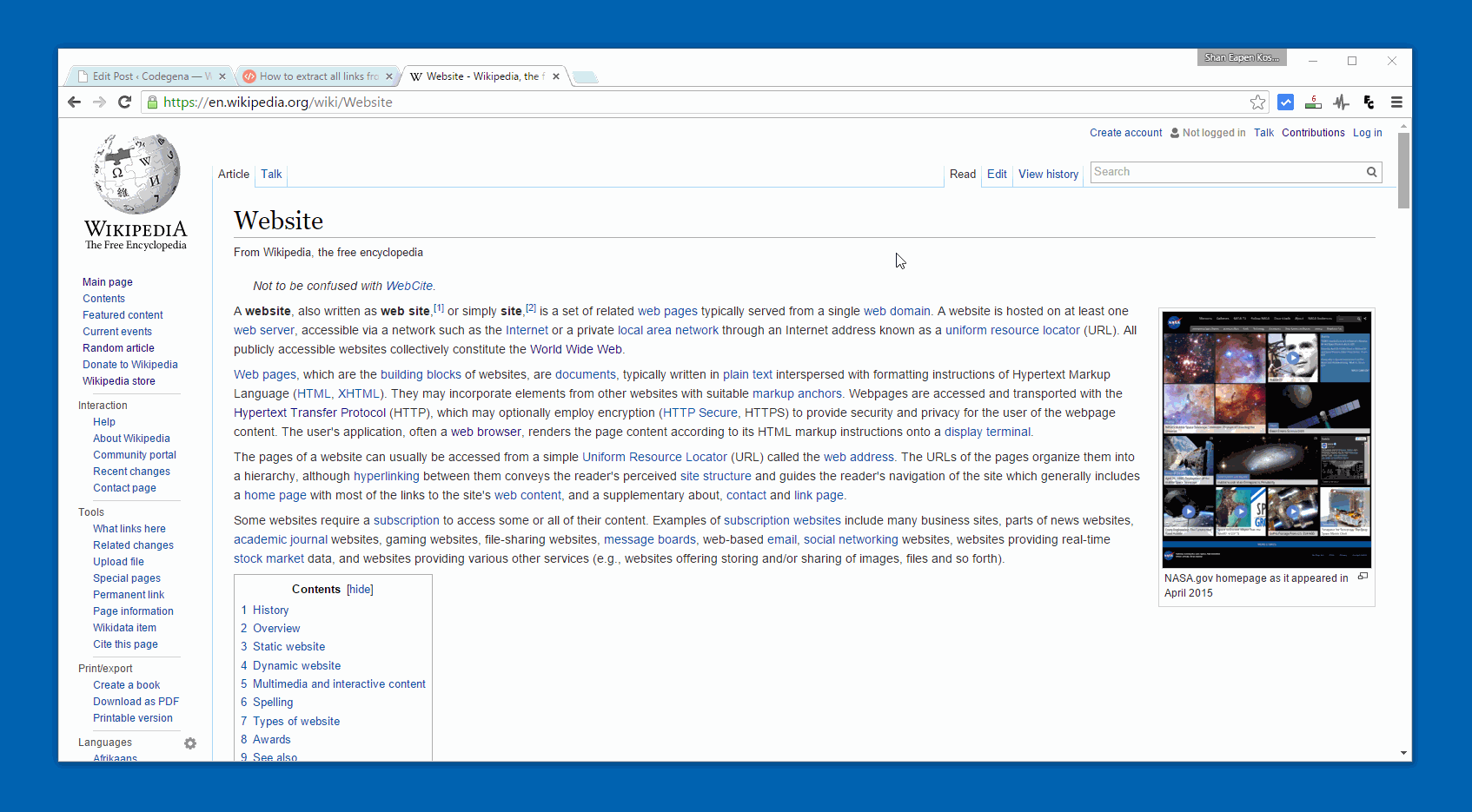Jump to the Static website section
Viewport: 1472px width, 812px height.
coord(289,647)
